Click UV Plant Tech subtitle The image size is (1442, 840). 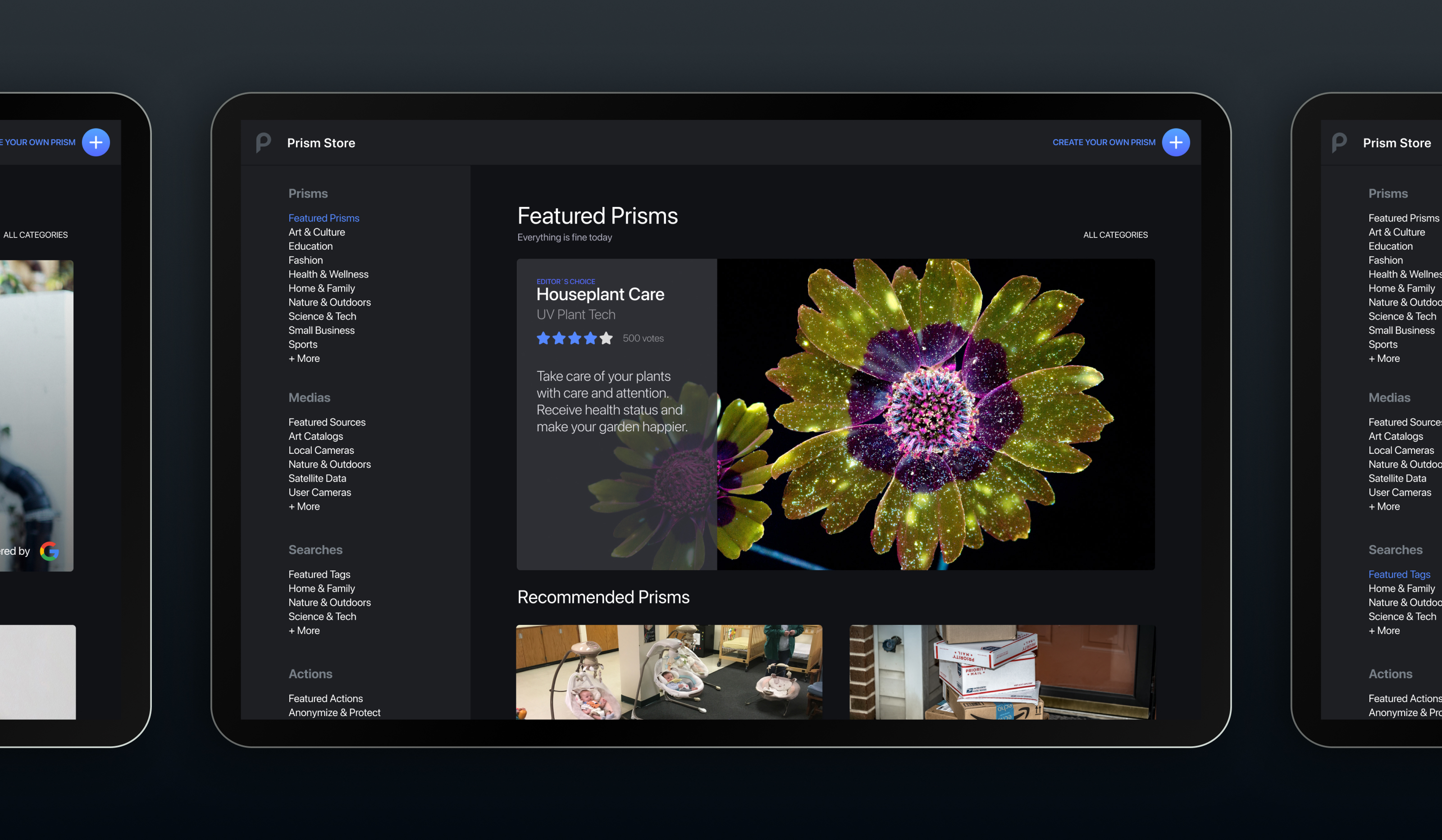(x=575, y=315)
